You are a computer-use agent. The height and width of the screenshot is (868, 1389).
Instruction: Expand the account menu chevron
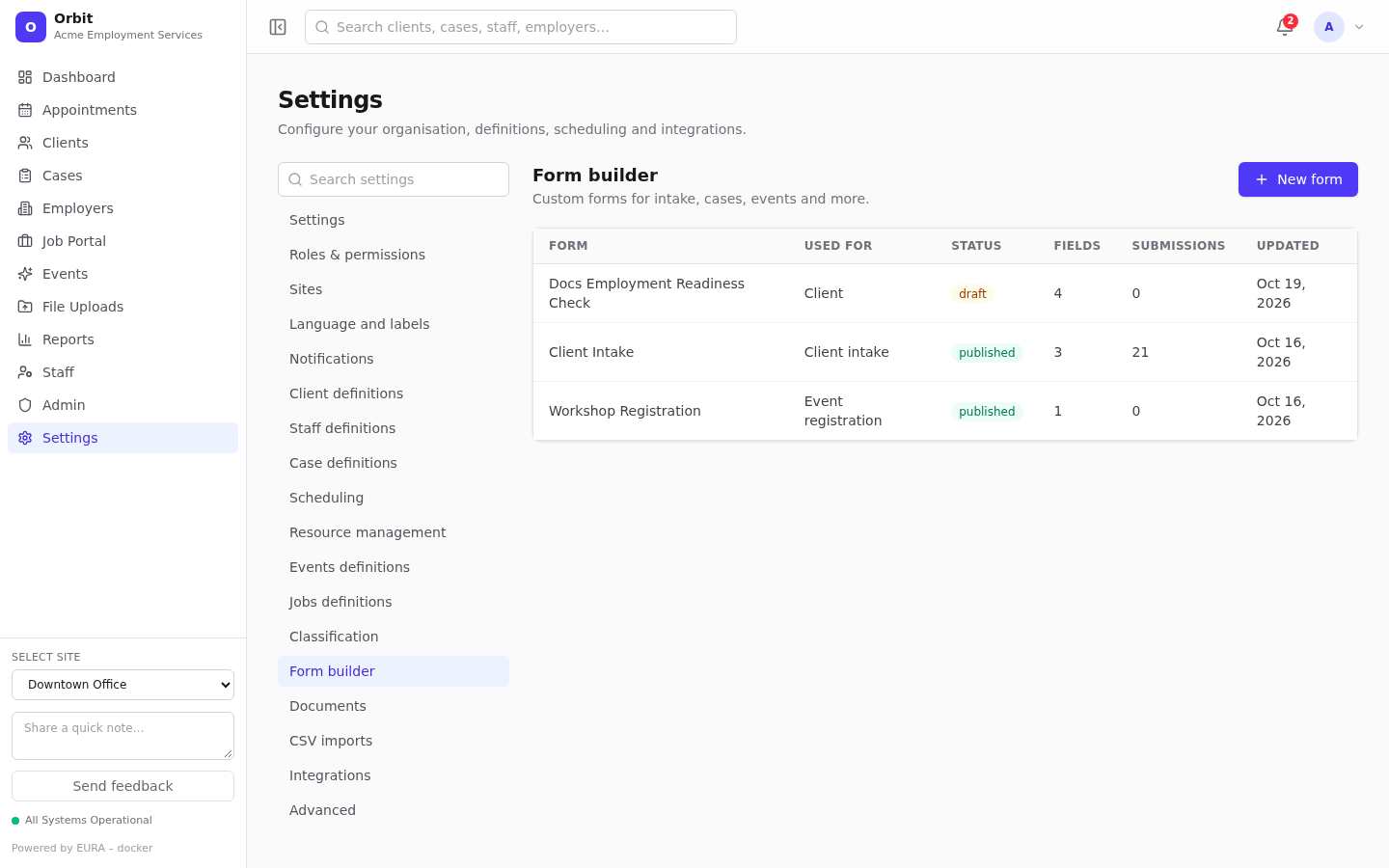pyautogui.click(x=1359, y=27)
